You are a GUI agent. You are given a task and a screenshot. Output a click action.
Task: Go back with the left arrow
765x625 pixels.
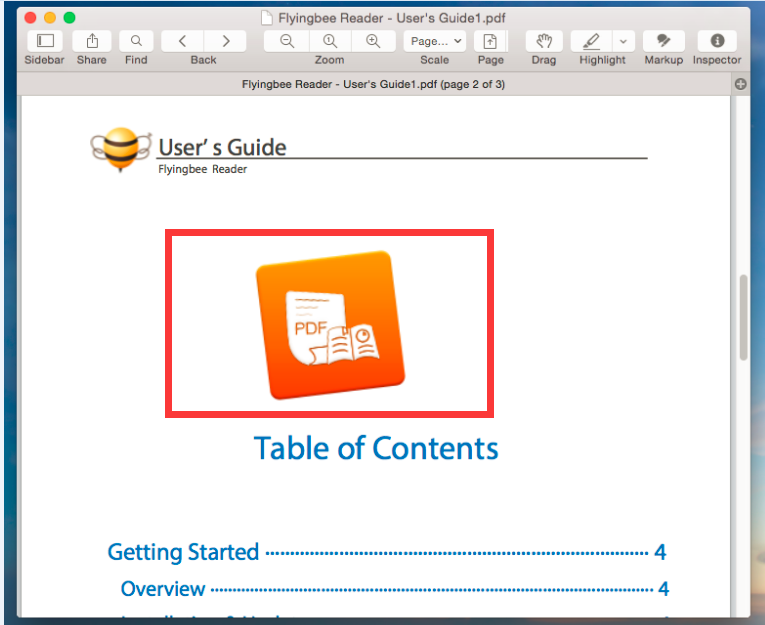[182, 41]
